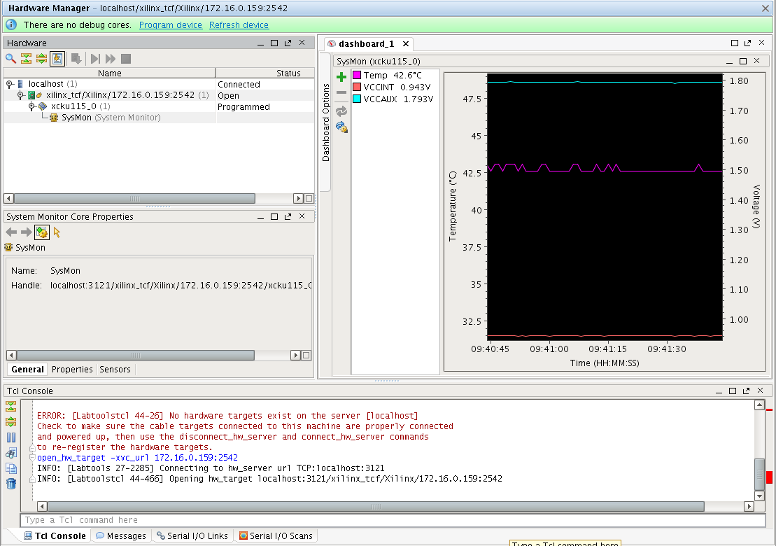Click the red VCCINT color swatch

[357, 87]
